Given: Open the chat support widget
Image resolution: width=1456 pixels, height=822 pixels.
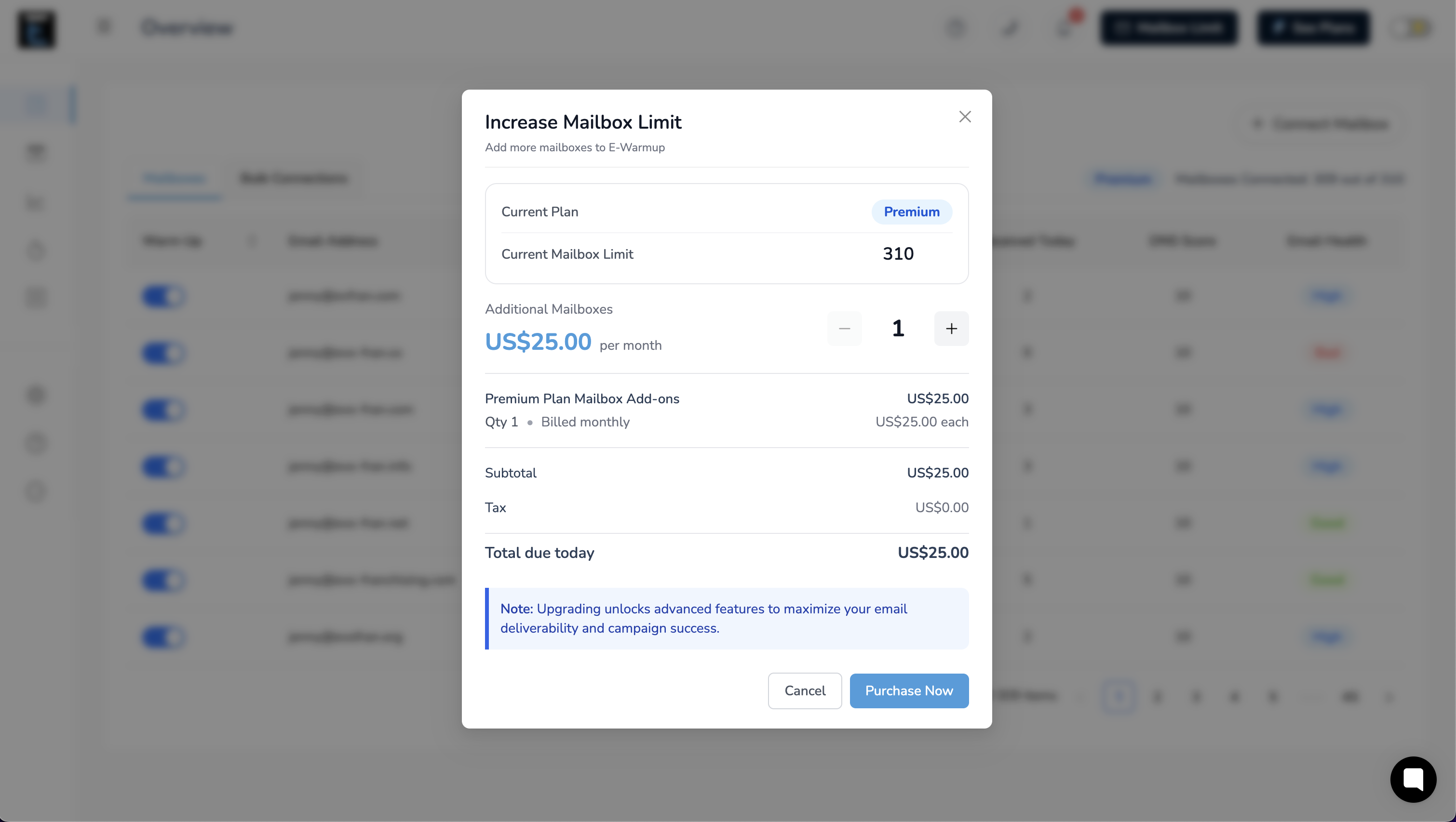Looking at the screenshot, I should 1413,779.
